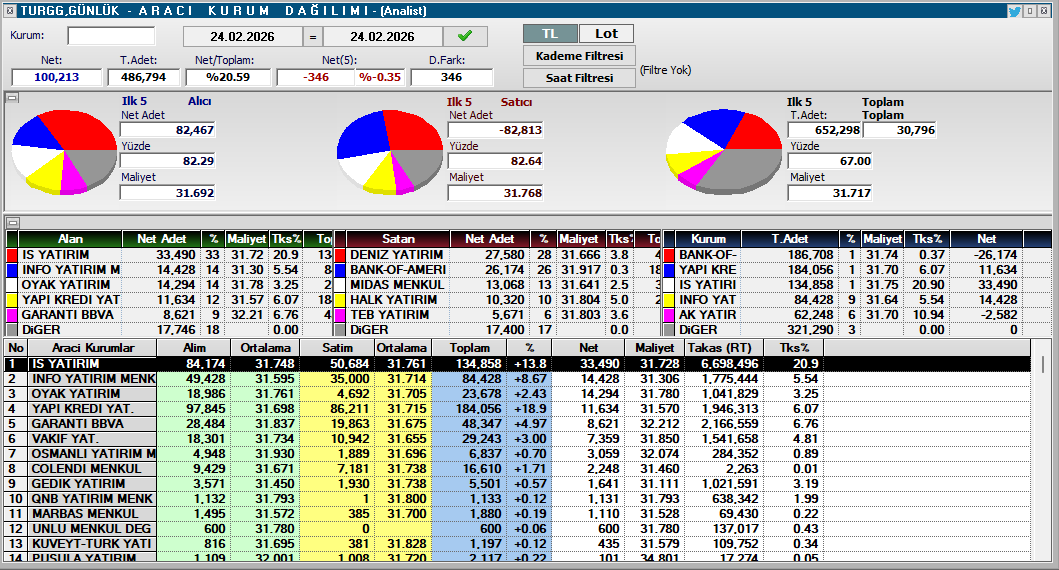
Task: Click the D.Fark value 346 field
Action: tap(451, 78)
